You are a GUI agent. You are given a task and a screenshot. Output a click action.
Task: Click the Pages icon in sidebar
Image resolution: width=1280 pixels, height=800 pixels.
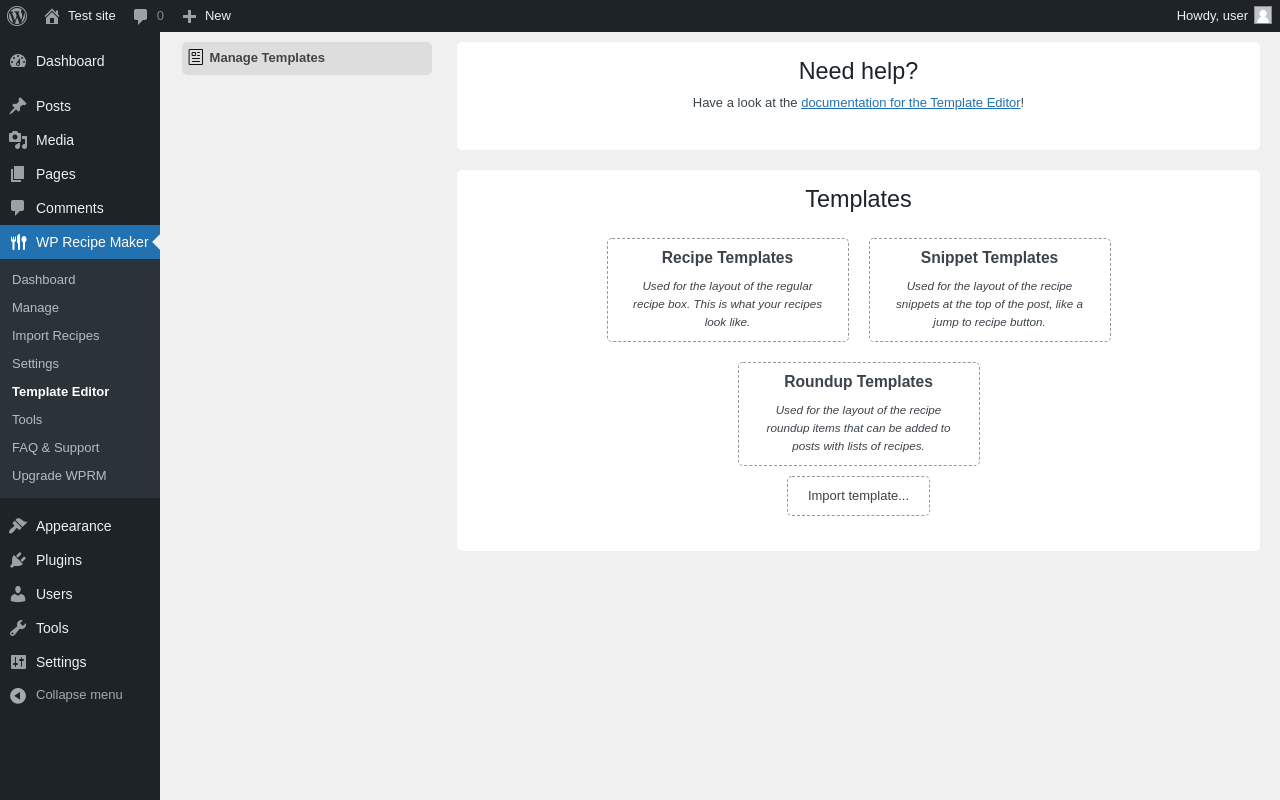click(x=18, y=174)
